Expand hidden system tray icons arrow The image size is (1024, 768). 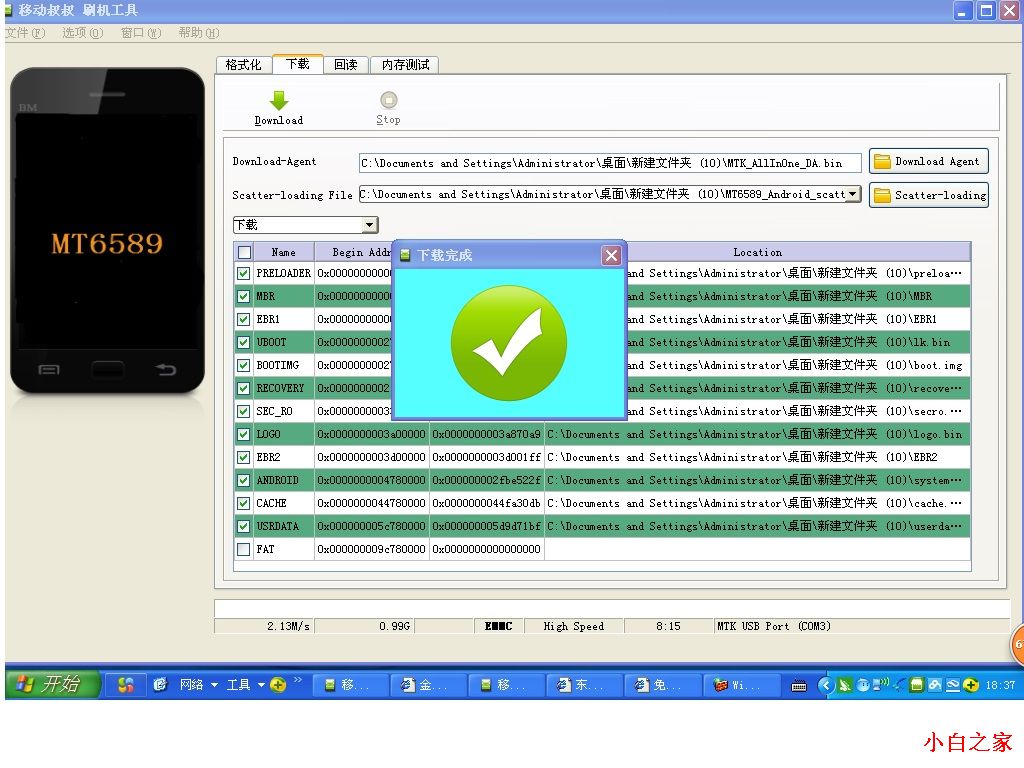[825, 684]
